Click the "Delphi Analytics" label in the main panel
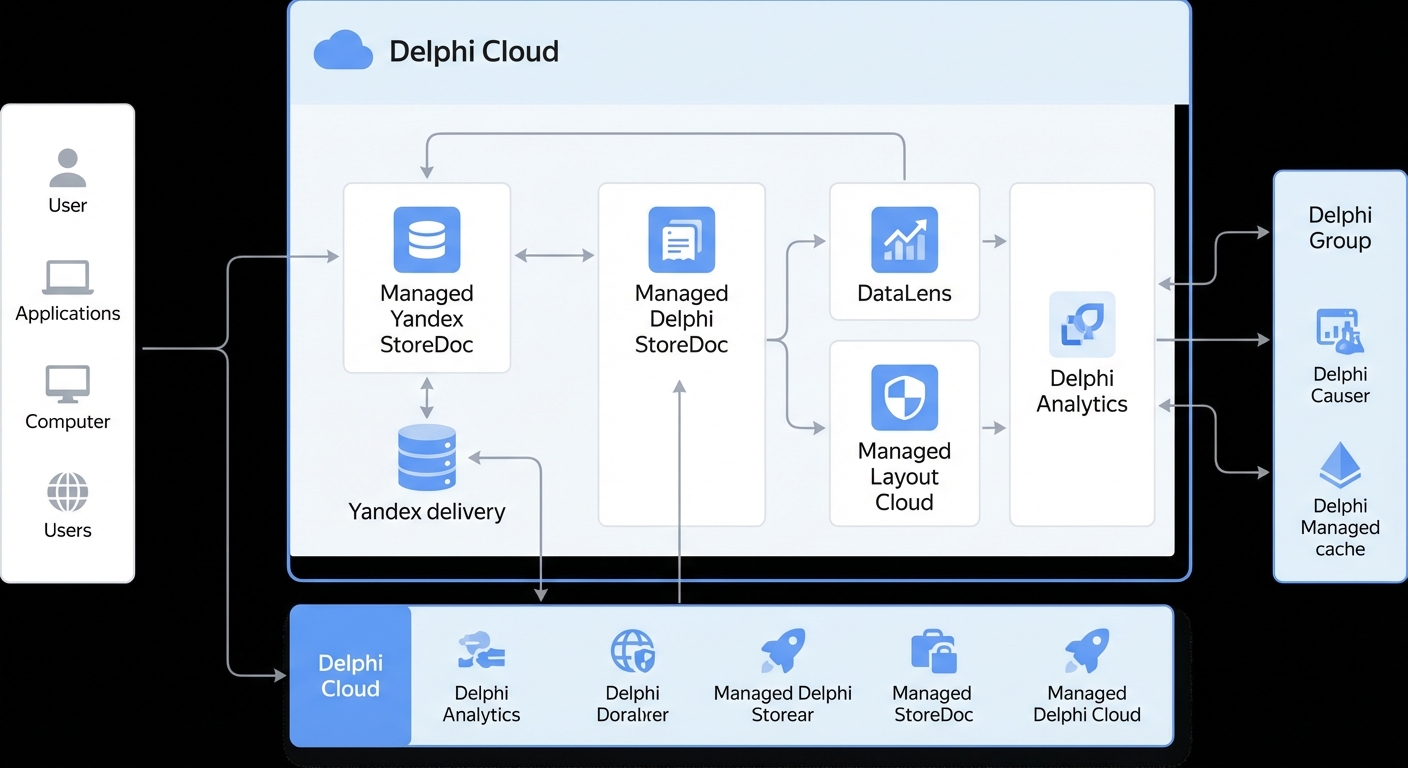This screenshot has width=1408, height=768. click(x=1082, y=391)
